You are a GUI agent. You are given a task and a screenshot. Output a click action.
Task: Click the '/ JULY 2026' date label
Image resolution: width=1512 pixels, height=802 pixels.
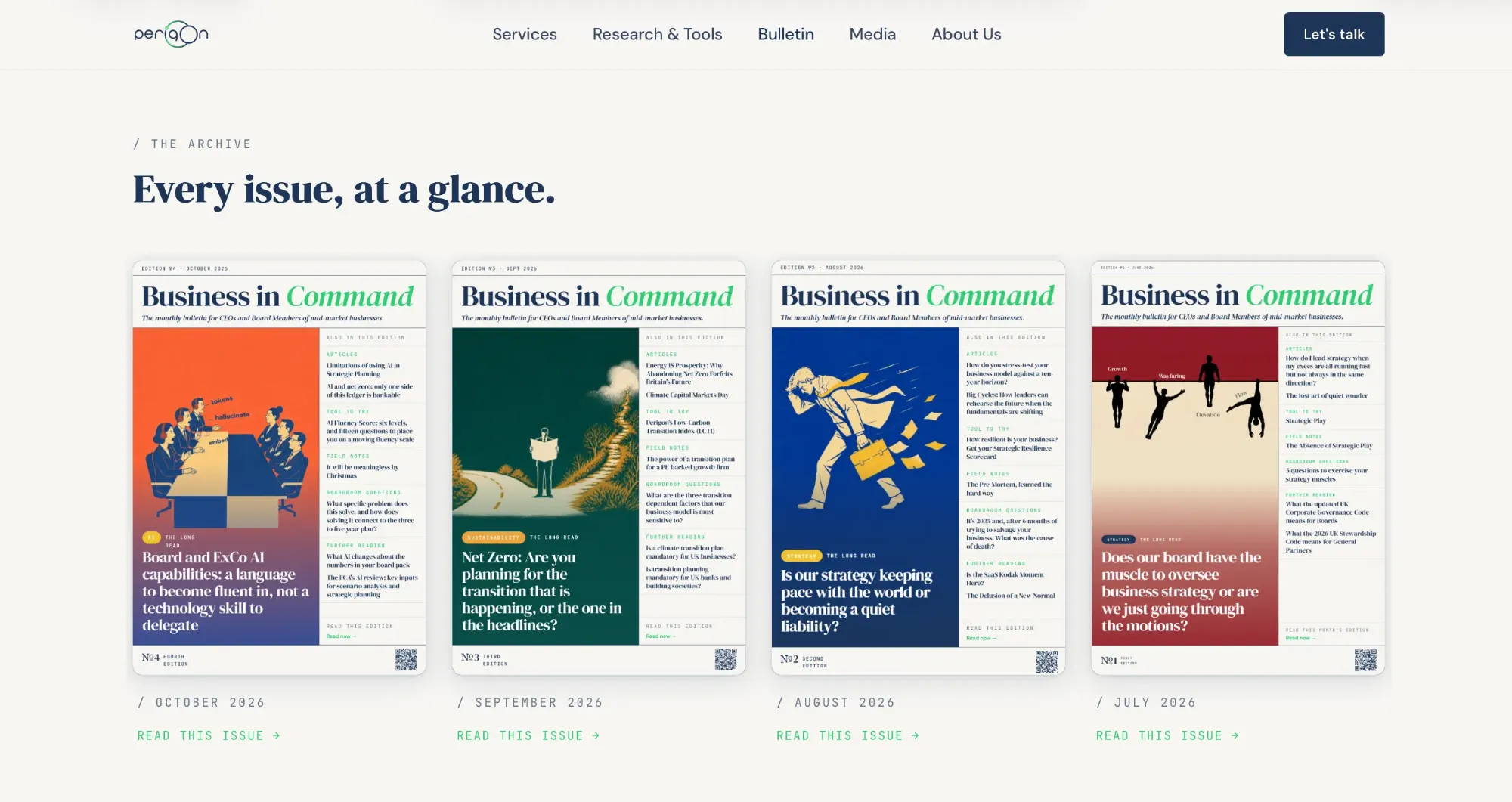(1146, 702)
